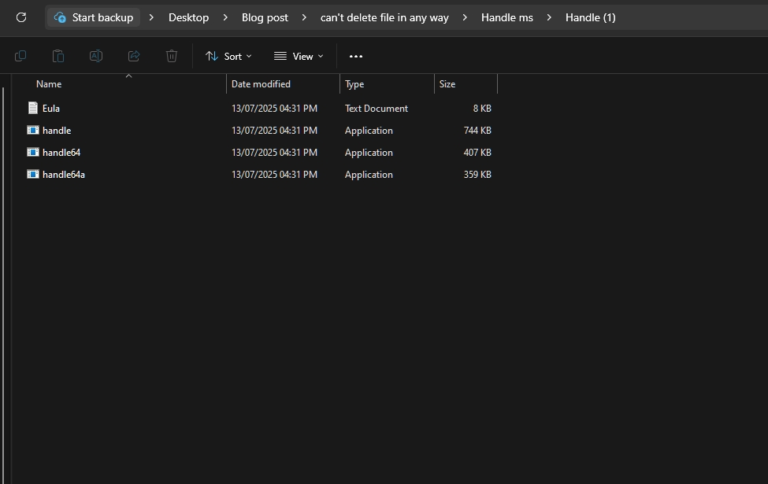Go to Desktop breadcrumb
This screenshot has width=768, height=484.
(x=189, y=18)
